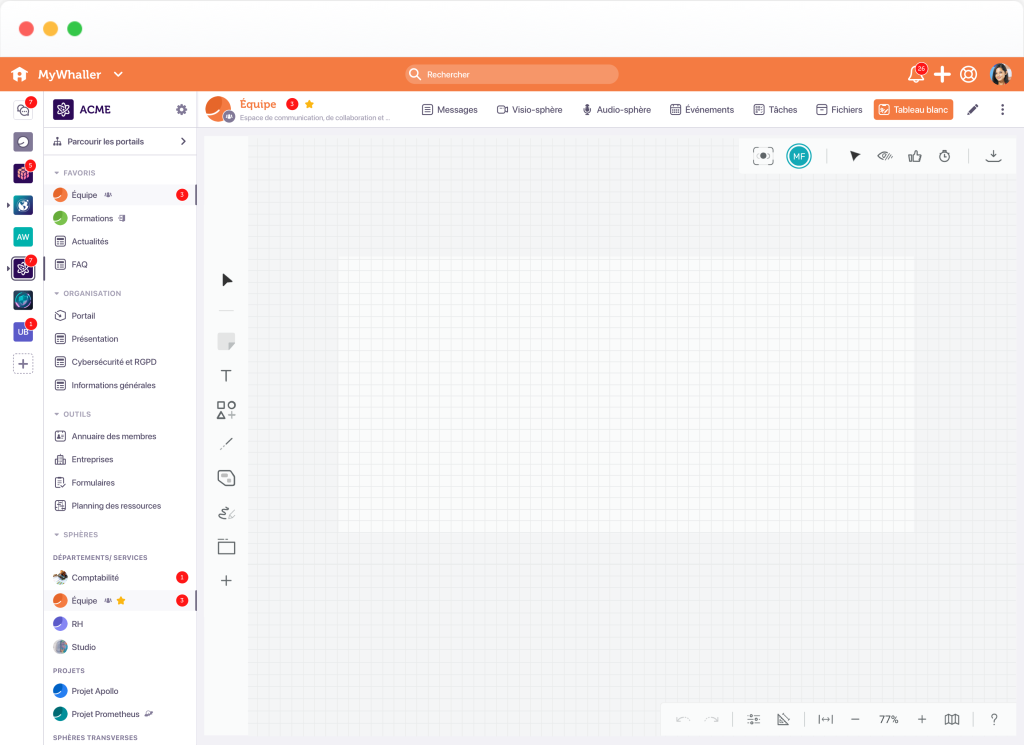Open the notifications bell
The image size is (1024, 745).
point(916,74)
